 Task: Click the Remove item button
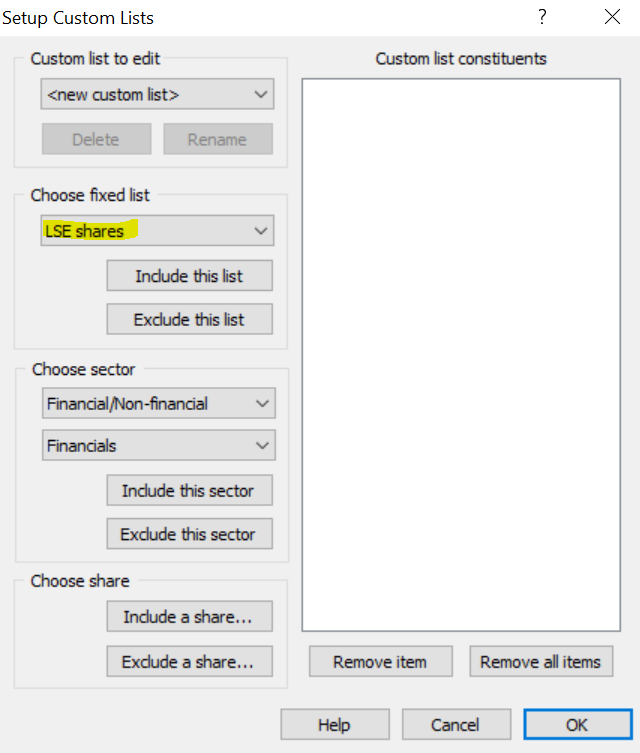click(x=381, y=661)
